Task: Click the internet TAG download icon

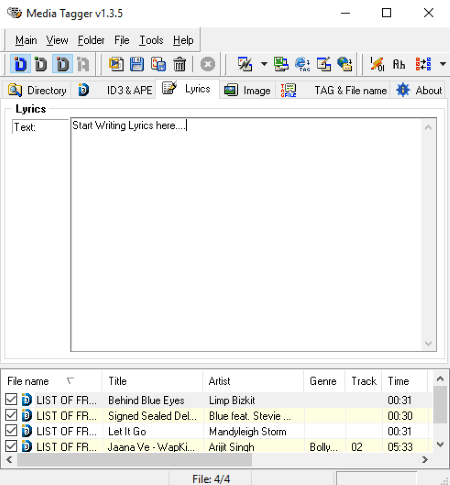Action: coord(302,64)
